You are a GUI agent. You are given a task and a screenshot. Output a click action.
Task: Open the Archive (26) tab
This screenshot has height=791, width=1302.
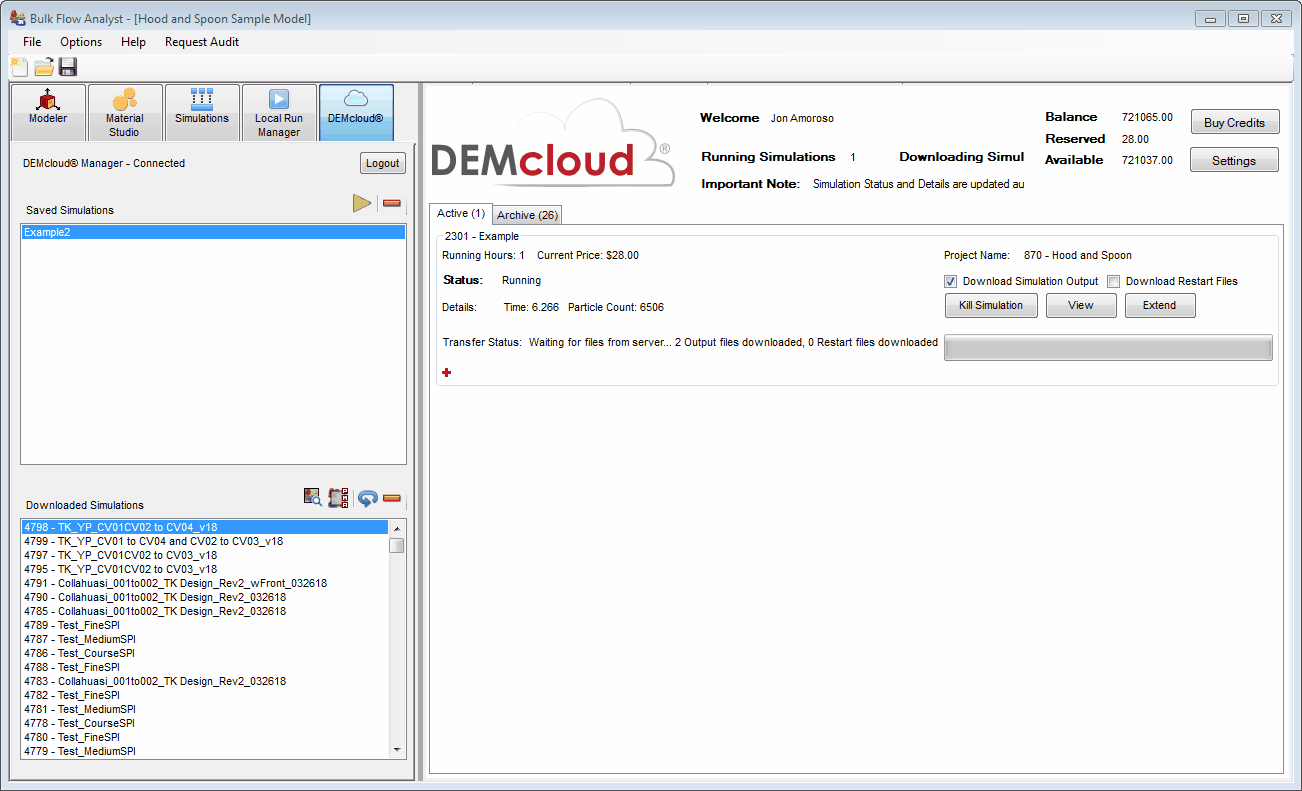coord(527,215)
